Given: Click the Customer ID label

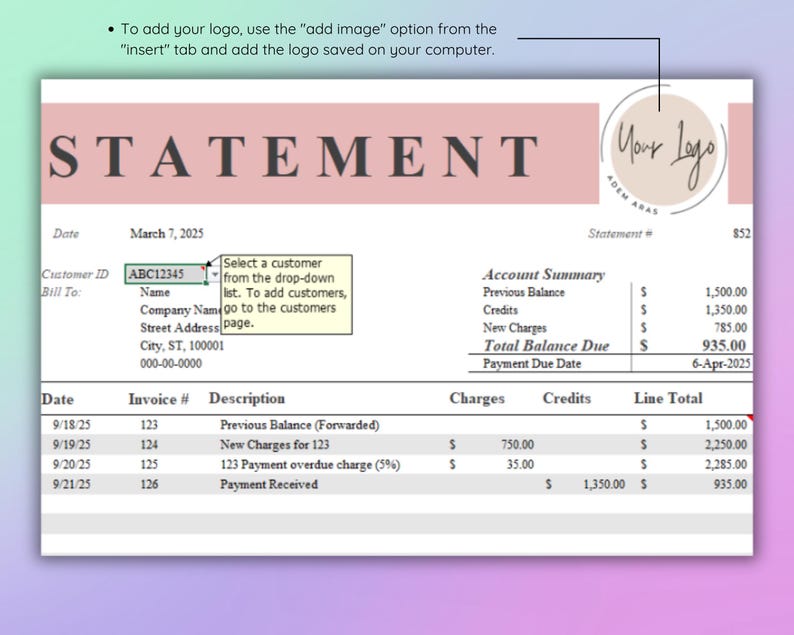Looking at the screenshot, I should pos(75,274).
